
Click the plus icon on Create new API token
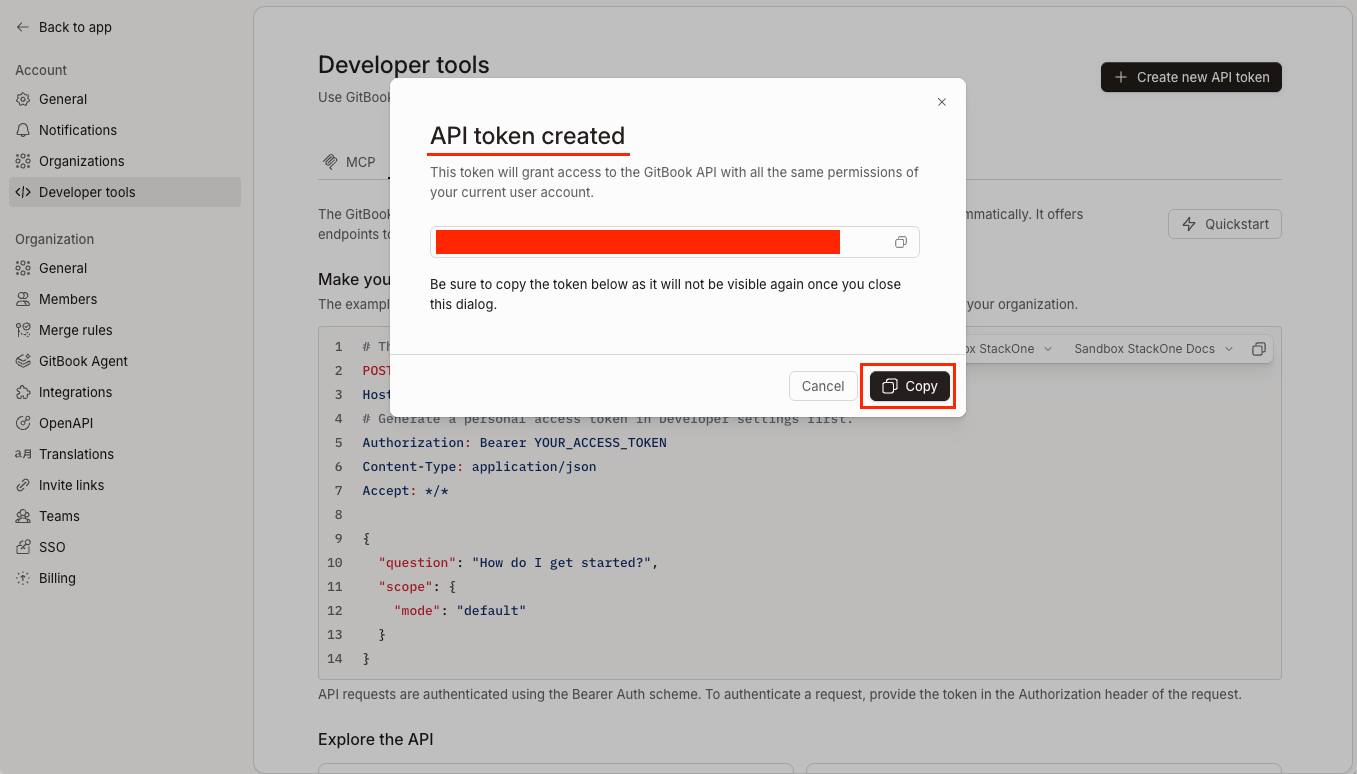(x=1120, y=77)
